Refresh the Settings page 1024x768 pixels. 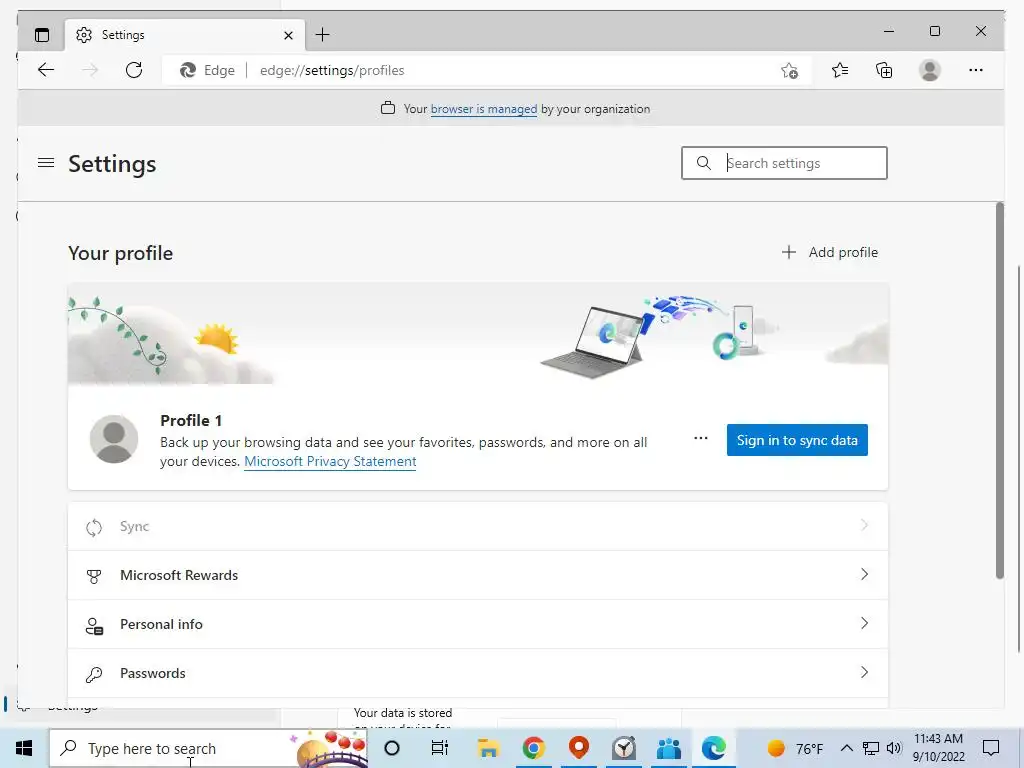click(x=134, y=70)
